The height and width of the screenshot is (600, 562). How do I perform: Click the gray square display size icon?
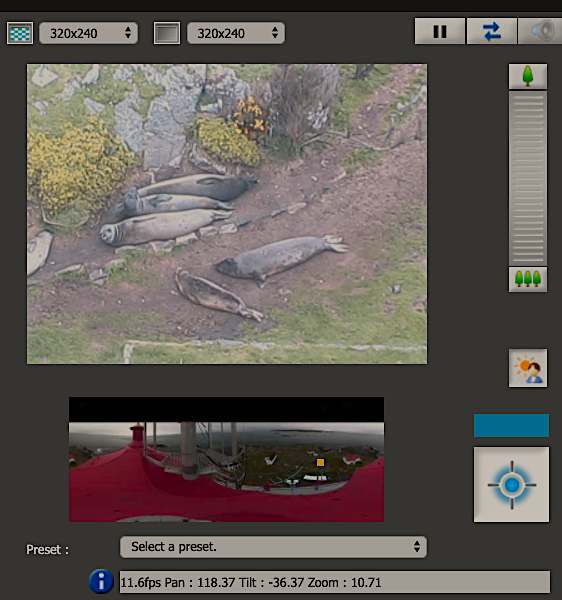tap(167, 33)
